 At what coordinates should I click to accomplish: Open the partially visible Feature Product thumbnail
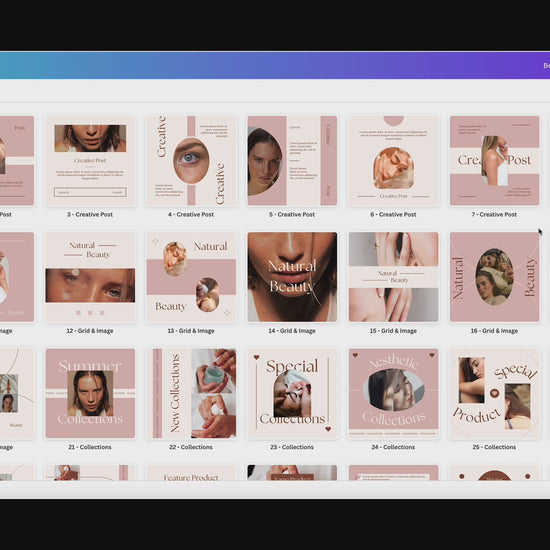pyautogui.click(x=191, y=472)
